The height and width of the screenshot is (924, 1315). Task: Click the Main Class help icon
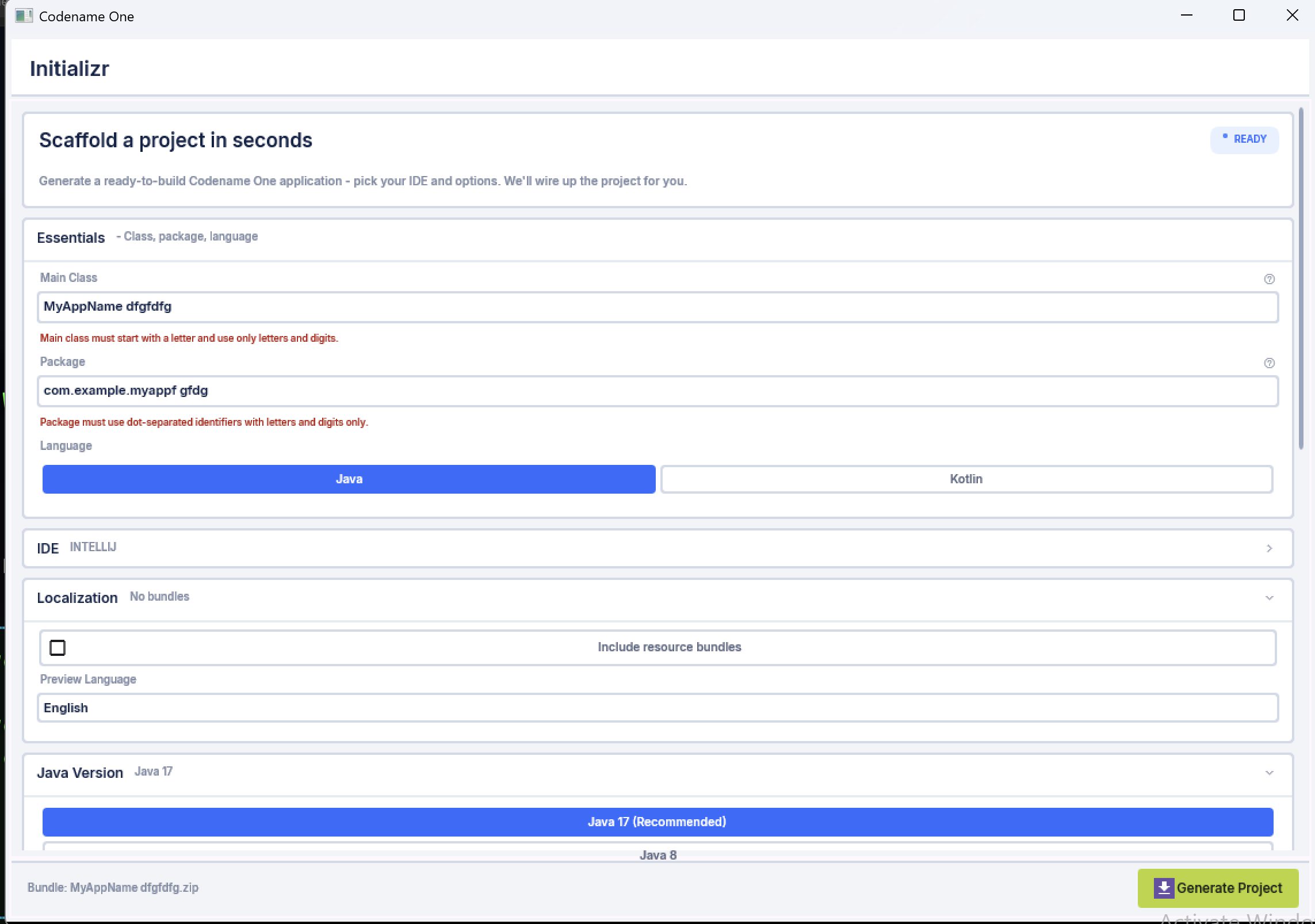click(1269, 279)
